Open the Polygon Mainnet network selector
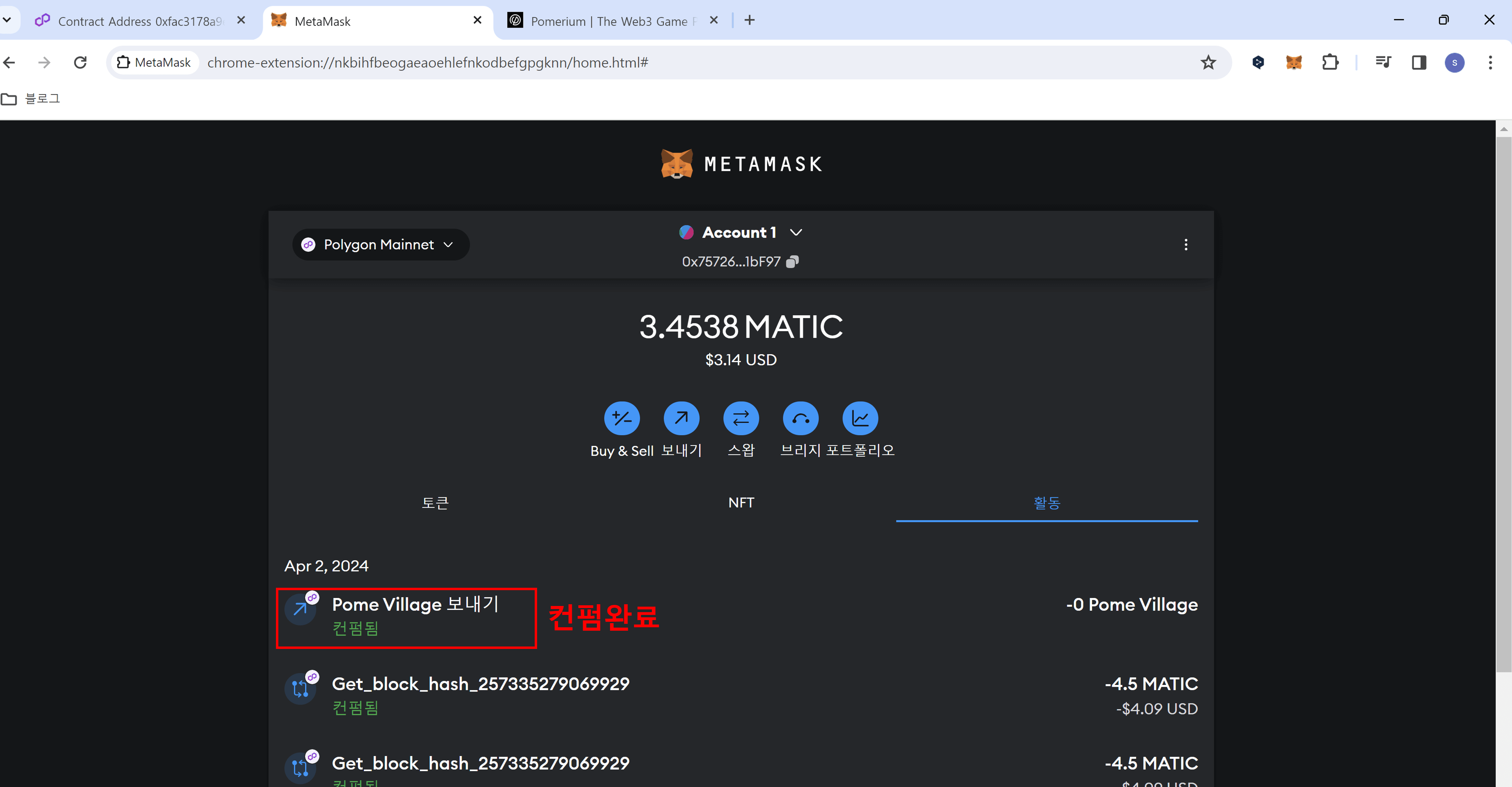 pyautogui.click(x=380, y=244)
